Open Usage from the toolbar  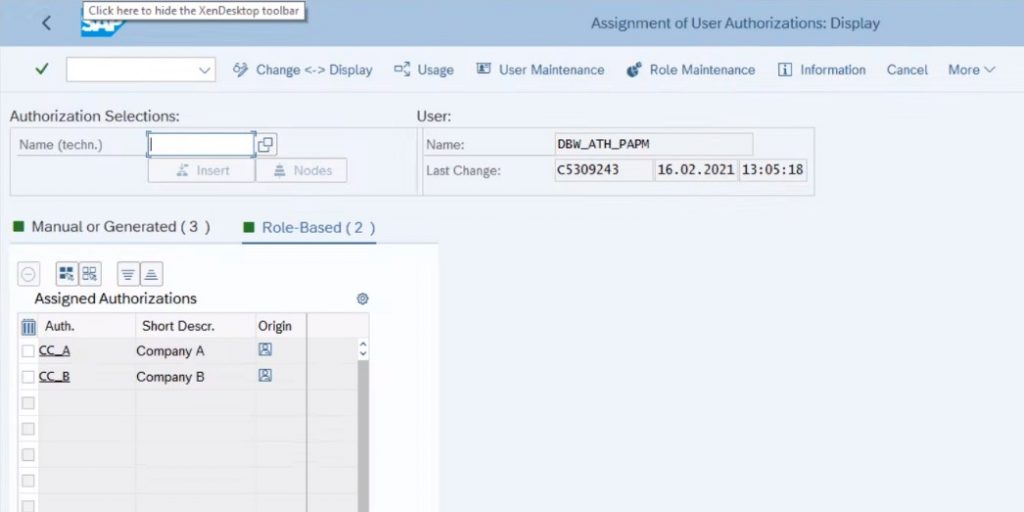click(424, 70)
